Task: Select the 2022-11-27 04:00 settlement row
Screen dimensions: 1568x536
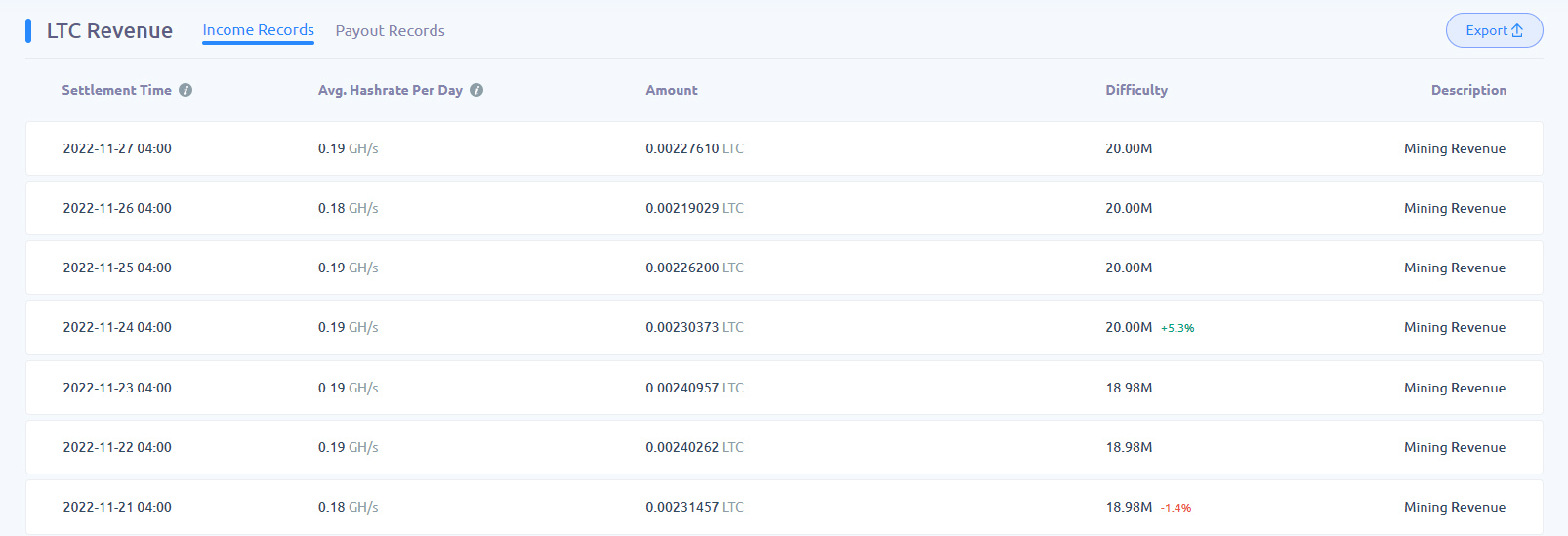Action: 784,148
